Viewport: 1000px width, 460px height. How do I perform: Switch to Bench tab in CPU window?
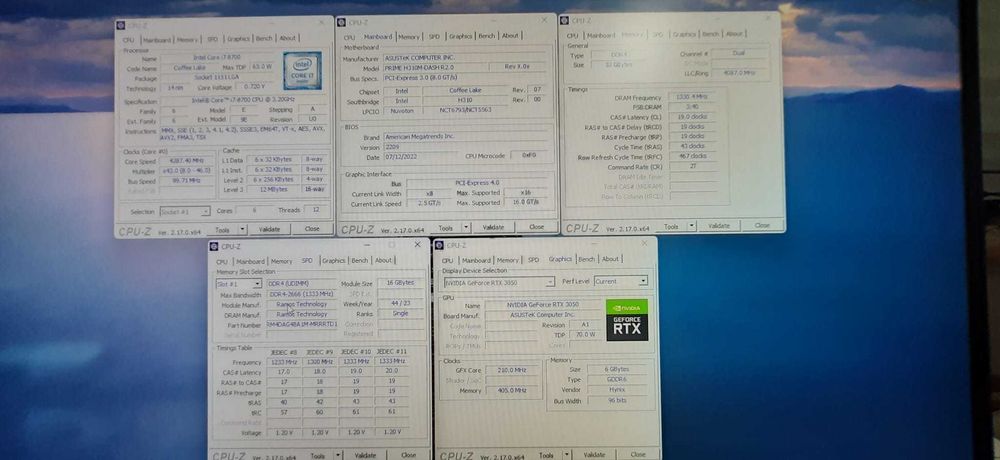pos(264,39)
